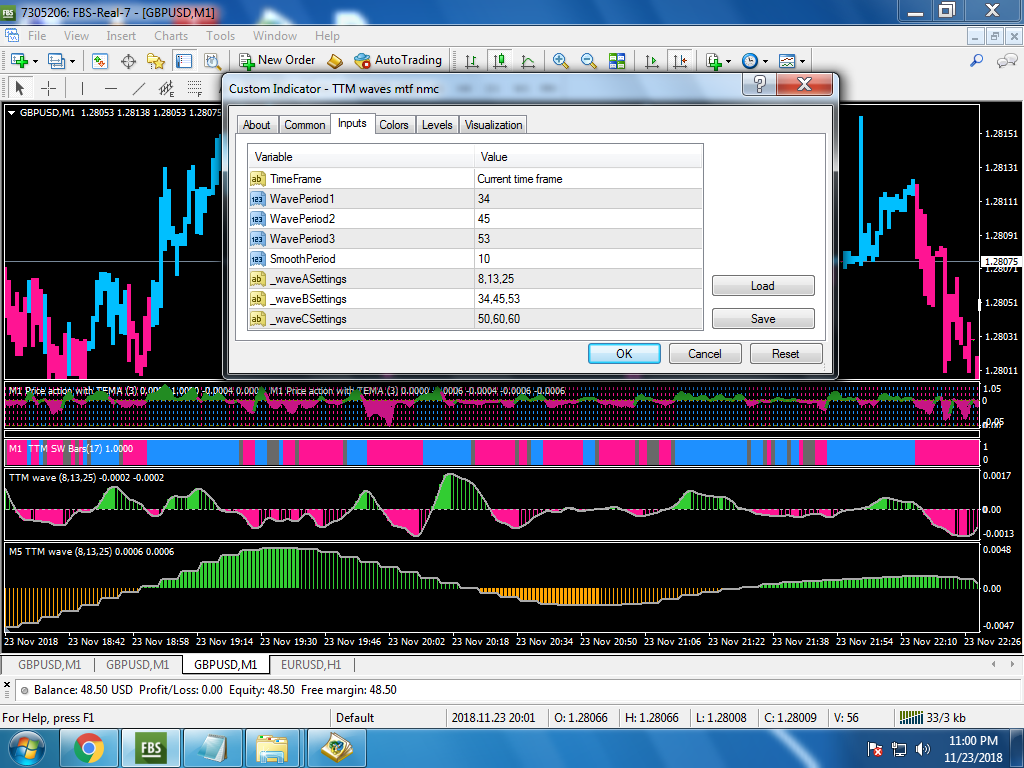
Task: Click the volume speaker tray icon
Action: (922, 749)
